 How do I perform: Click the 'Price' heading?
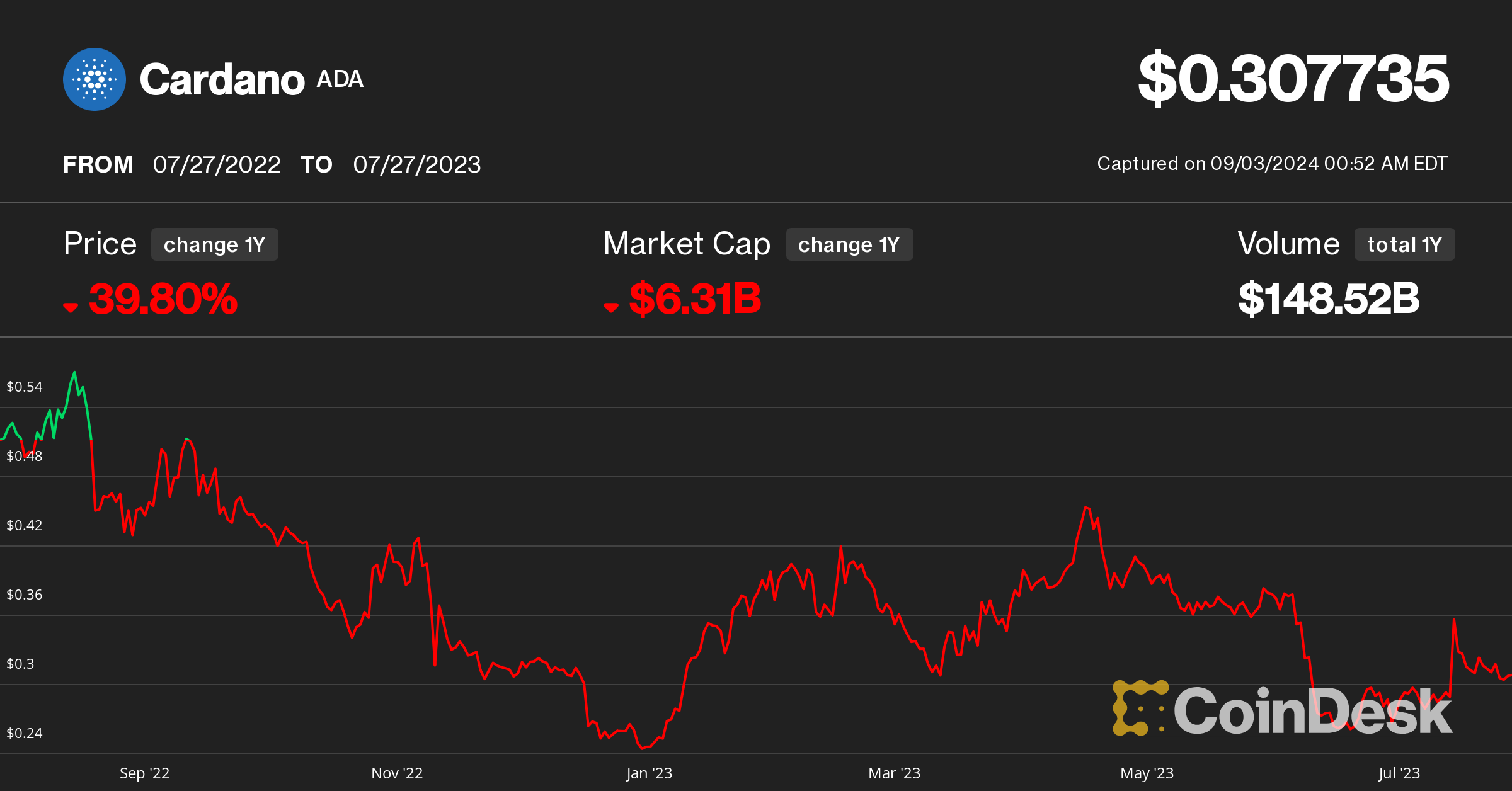tap(100, 244)
